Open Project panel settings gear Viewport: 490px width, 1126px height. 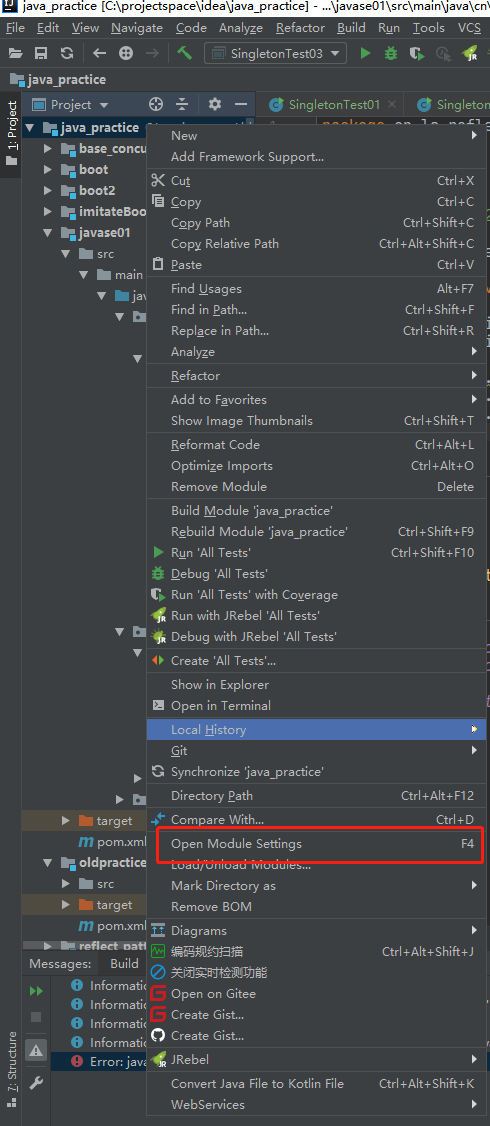[215, 105]
